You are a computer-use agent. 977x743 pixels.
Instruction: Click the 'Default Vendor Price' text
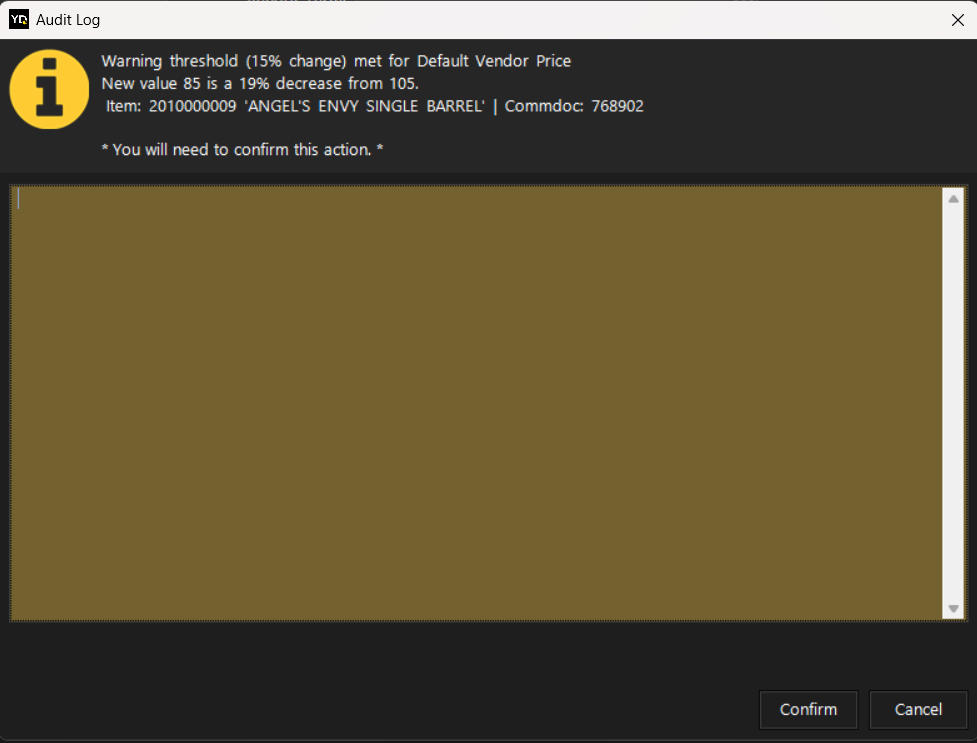click(494, 62)
